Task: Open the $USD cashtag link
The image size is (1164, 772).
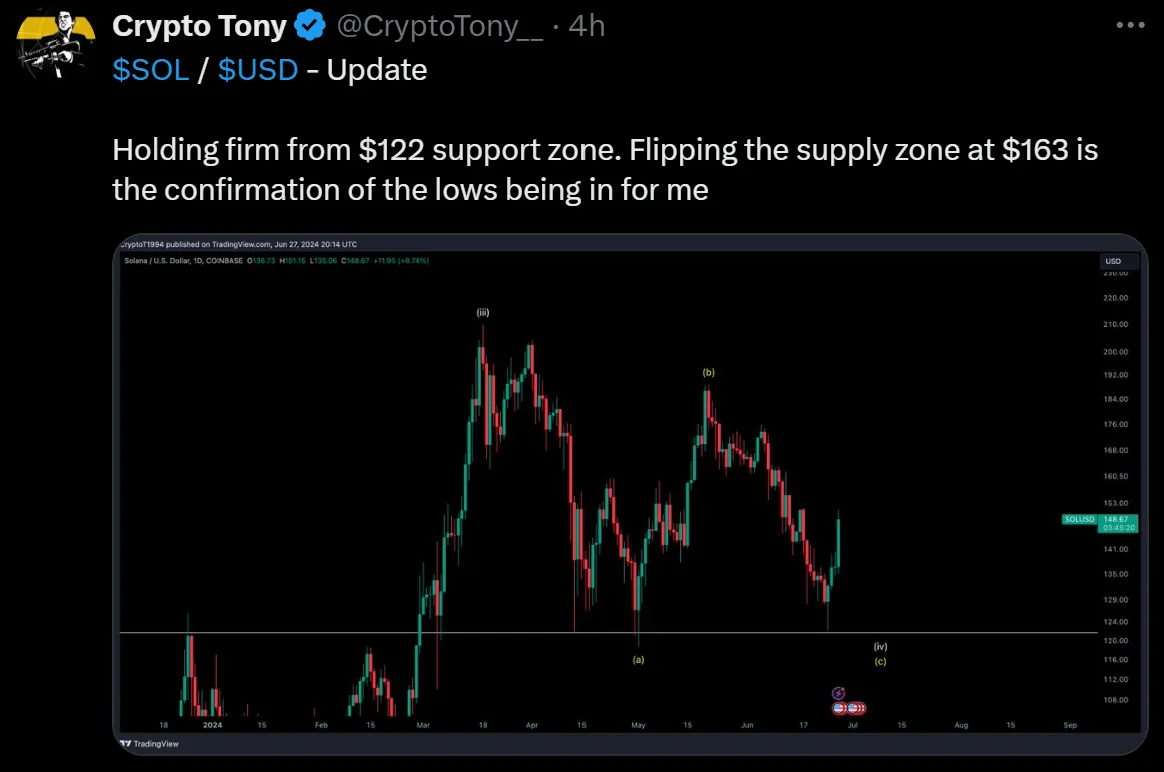Action: [x=258, y=70]
